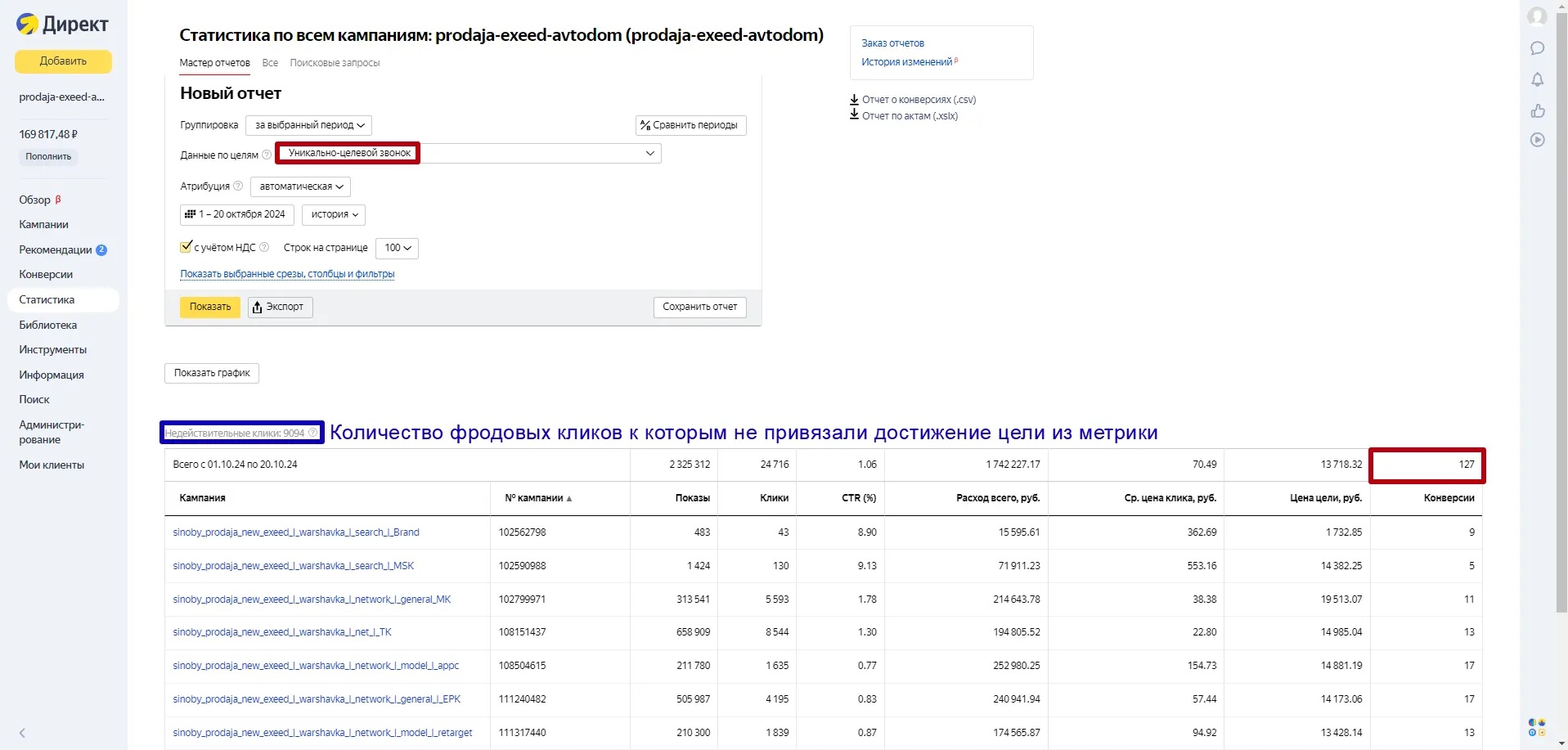Collapse the left sidebar with arrow

(22, 733)
